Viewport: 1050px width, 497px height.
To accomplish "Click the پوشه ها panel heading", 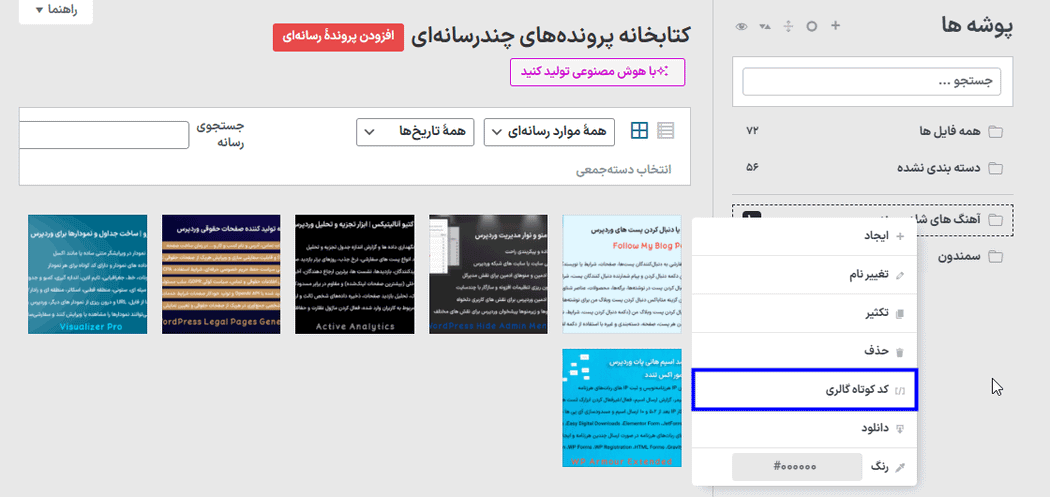I will pyautogui.click(x=976, y=27).
